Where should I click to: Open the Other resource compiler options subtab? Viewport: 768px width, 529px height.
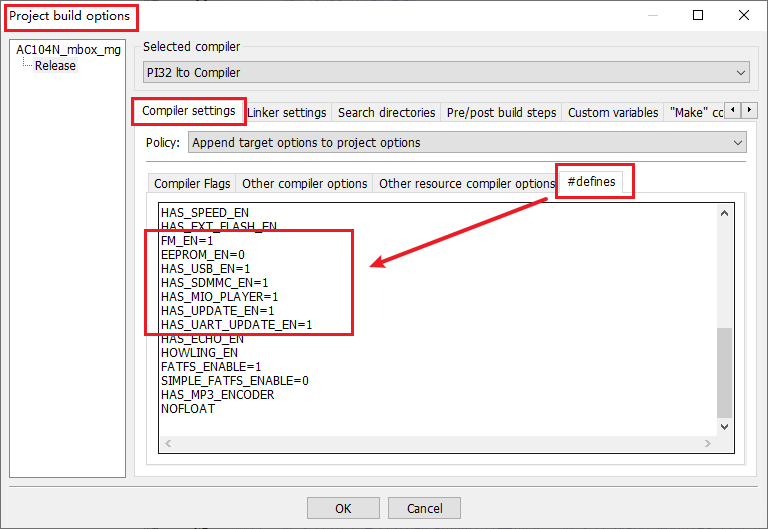coord(466,184)
